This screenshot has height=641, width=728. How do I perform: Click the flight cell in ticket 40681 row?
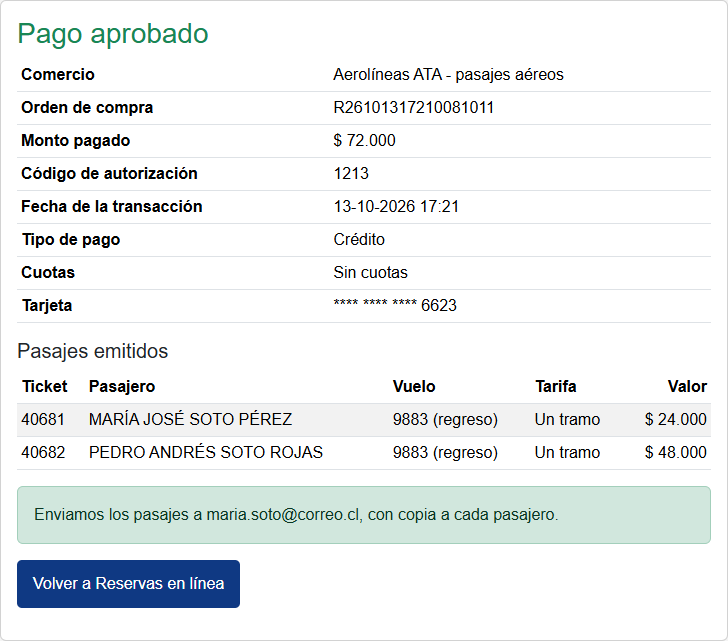click(x=445, y=419)
